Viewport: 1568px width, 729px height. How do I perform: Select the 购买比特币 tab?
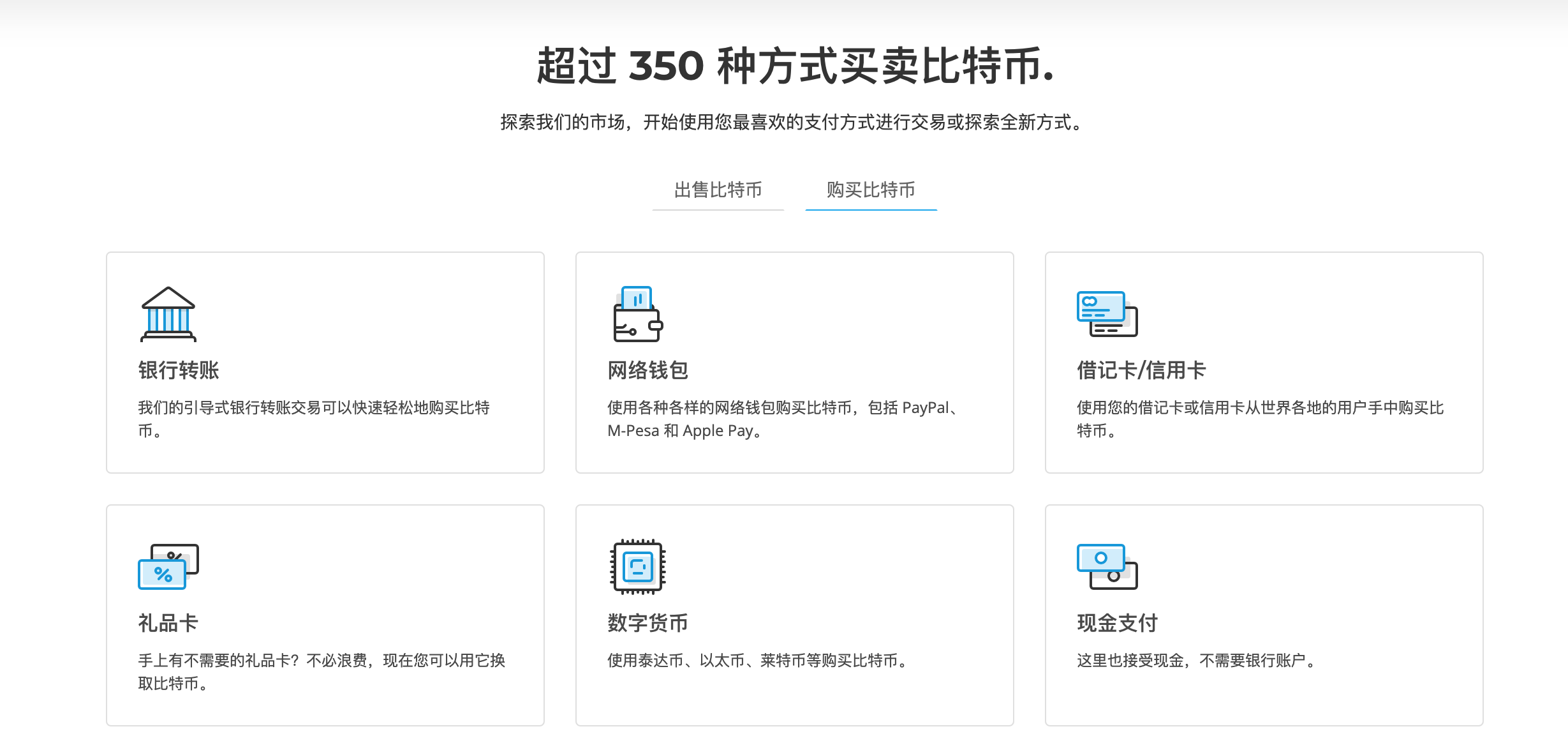870,190
